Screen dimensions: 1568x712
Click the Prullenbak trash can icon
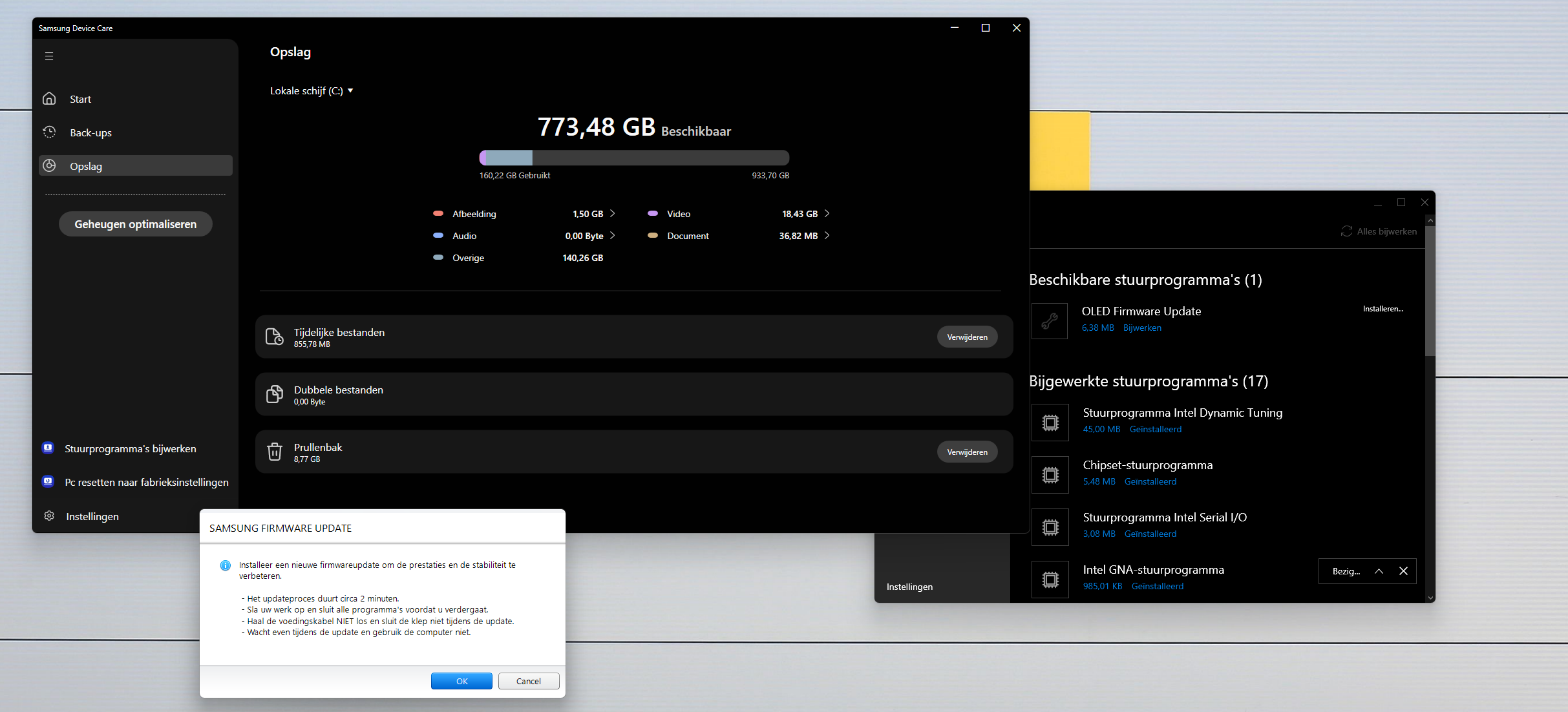point(275,452)
